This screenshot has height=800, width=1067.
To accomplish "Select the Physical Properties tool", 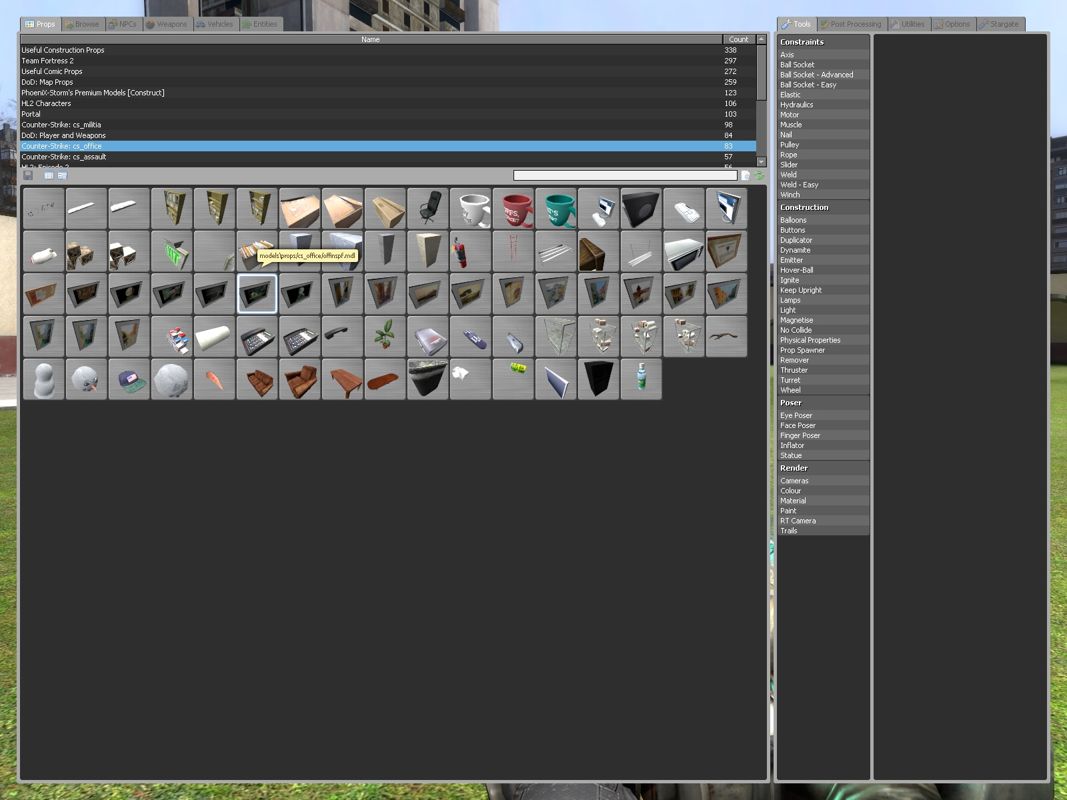I will tap(823, 340).
